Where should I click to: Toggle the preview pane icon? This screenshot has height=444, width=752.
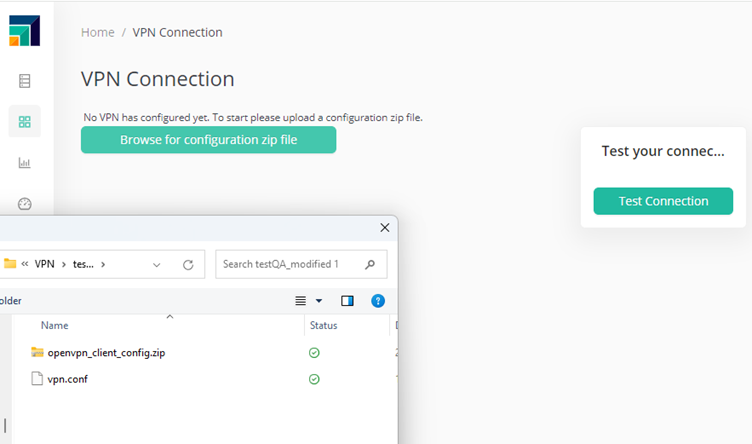[347, 300]
